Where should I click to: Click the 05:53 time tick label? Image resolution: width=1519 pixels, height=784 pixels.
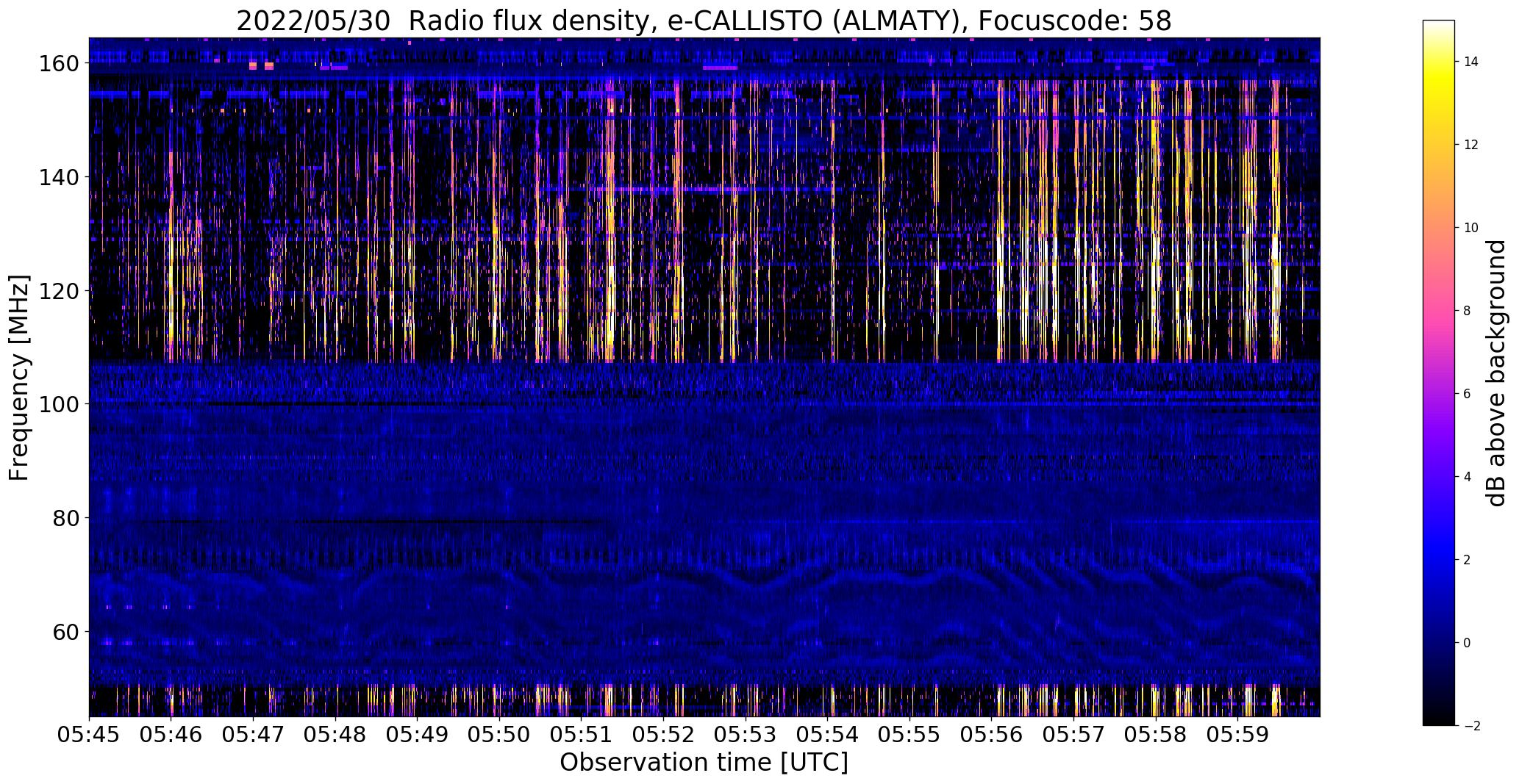pyautogui.click(x=746, y=734)
